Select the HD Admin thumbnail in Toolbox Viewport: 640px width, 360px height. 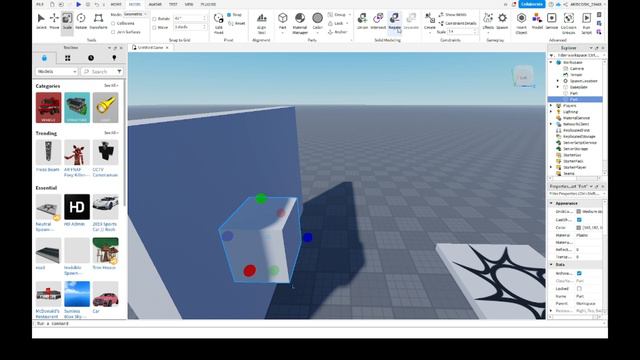click(77, 207)
